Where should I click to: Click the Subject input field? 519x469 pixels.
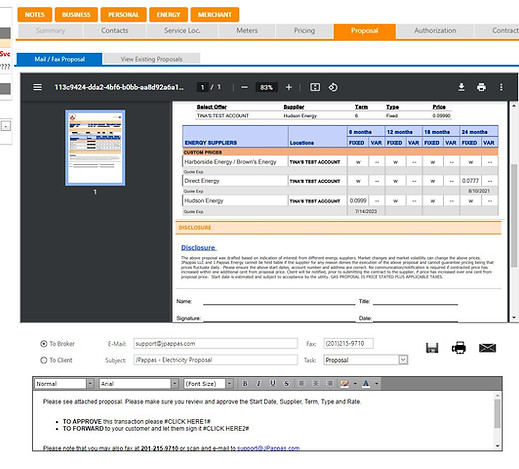215,360
